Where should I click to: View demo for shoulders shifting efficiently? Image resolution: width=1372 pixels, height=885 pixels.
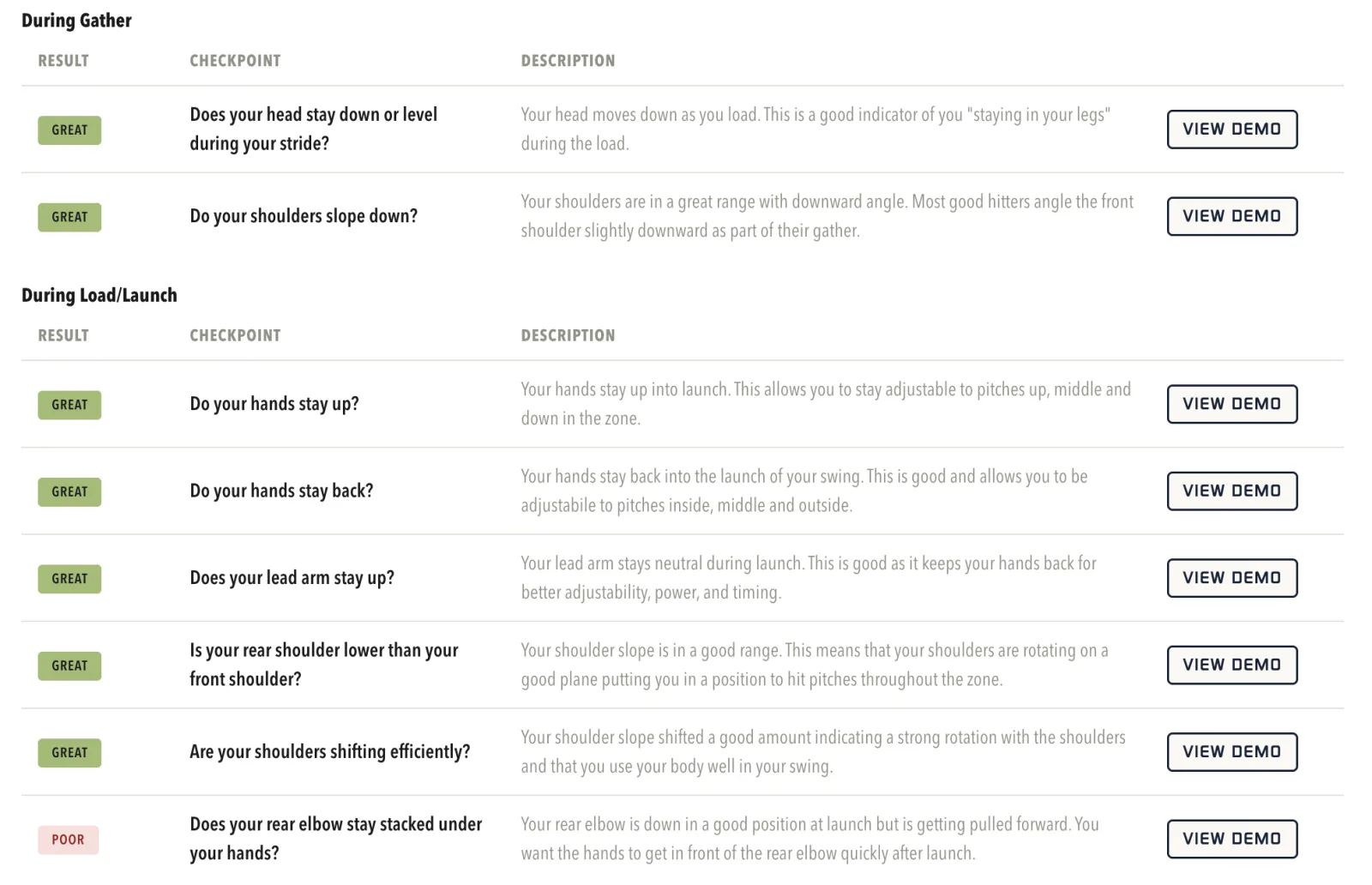[1231, 752]
